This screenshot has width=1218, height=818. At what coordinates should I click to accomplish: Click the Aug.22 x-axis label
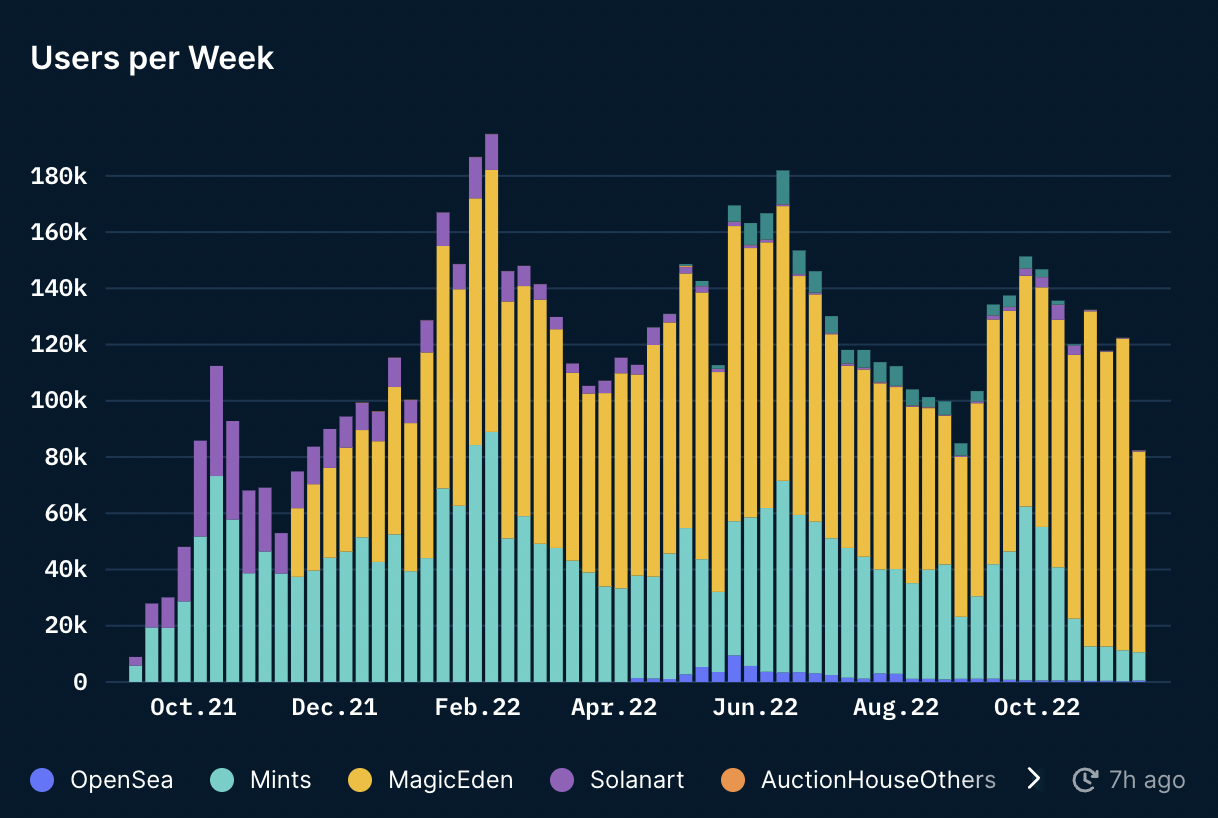896,707
